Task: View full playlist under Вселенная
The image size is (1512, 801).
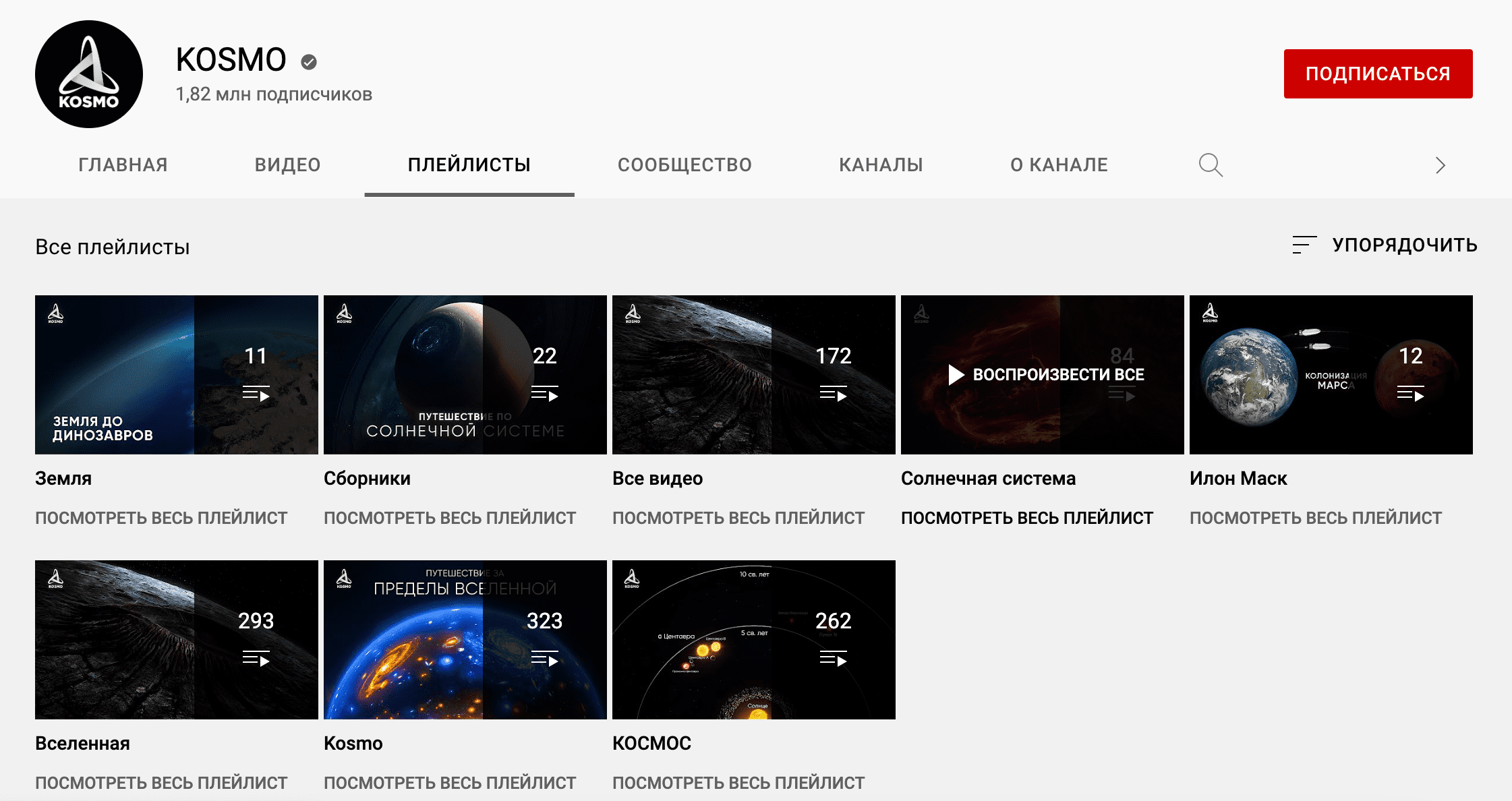Action: [x=161, y=783]
